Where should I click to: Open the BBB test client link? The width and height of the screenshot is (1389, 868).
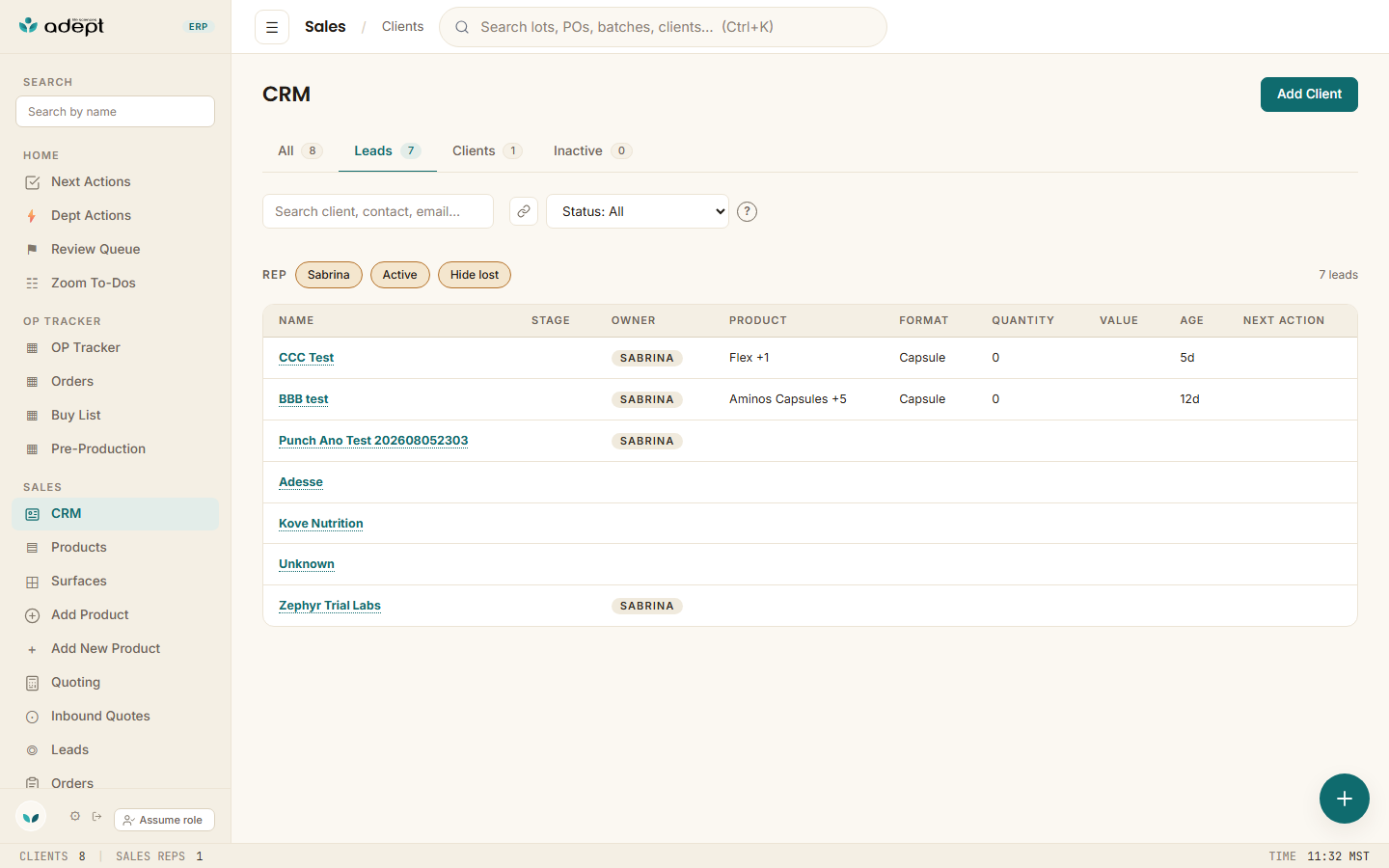[304, 399]
